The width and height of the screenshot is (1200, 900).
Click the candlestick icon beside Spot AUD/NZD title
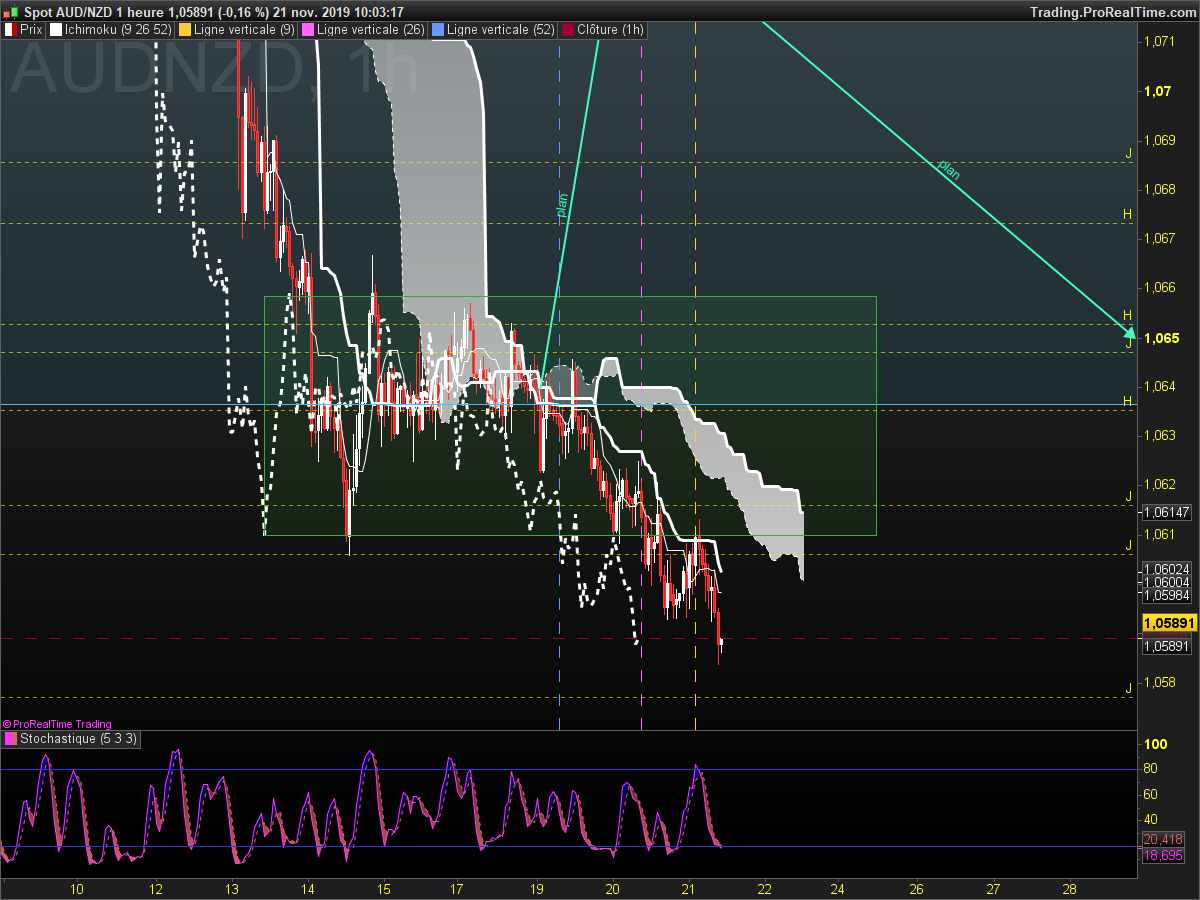click(9, 12)
